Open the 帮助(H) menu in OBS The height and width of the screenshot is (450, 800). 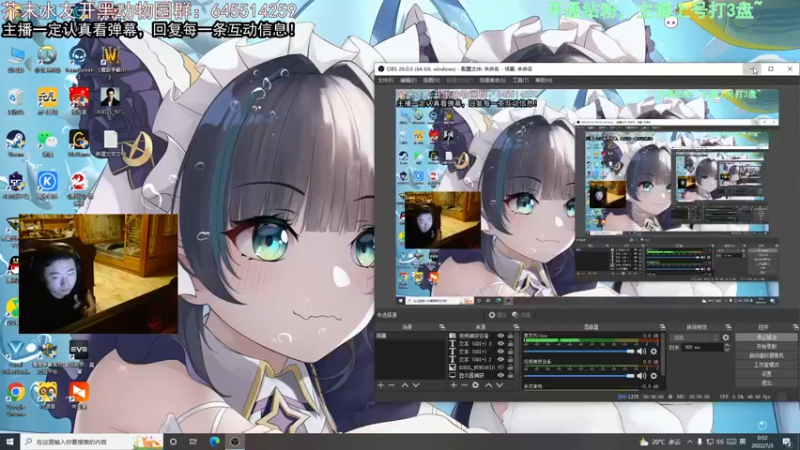coord(544,80)
